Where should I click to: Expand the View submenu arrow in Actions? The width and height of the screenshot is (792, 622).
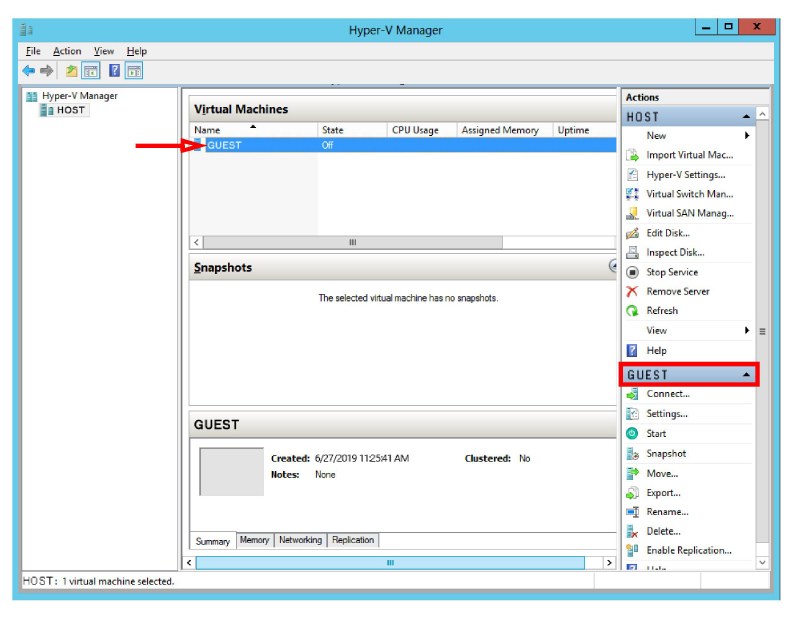pyautogui.click(x=747, y=330)
